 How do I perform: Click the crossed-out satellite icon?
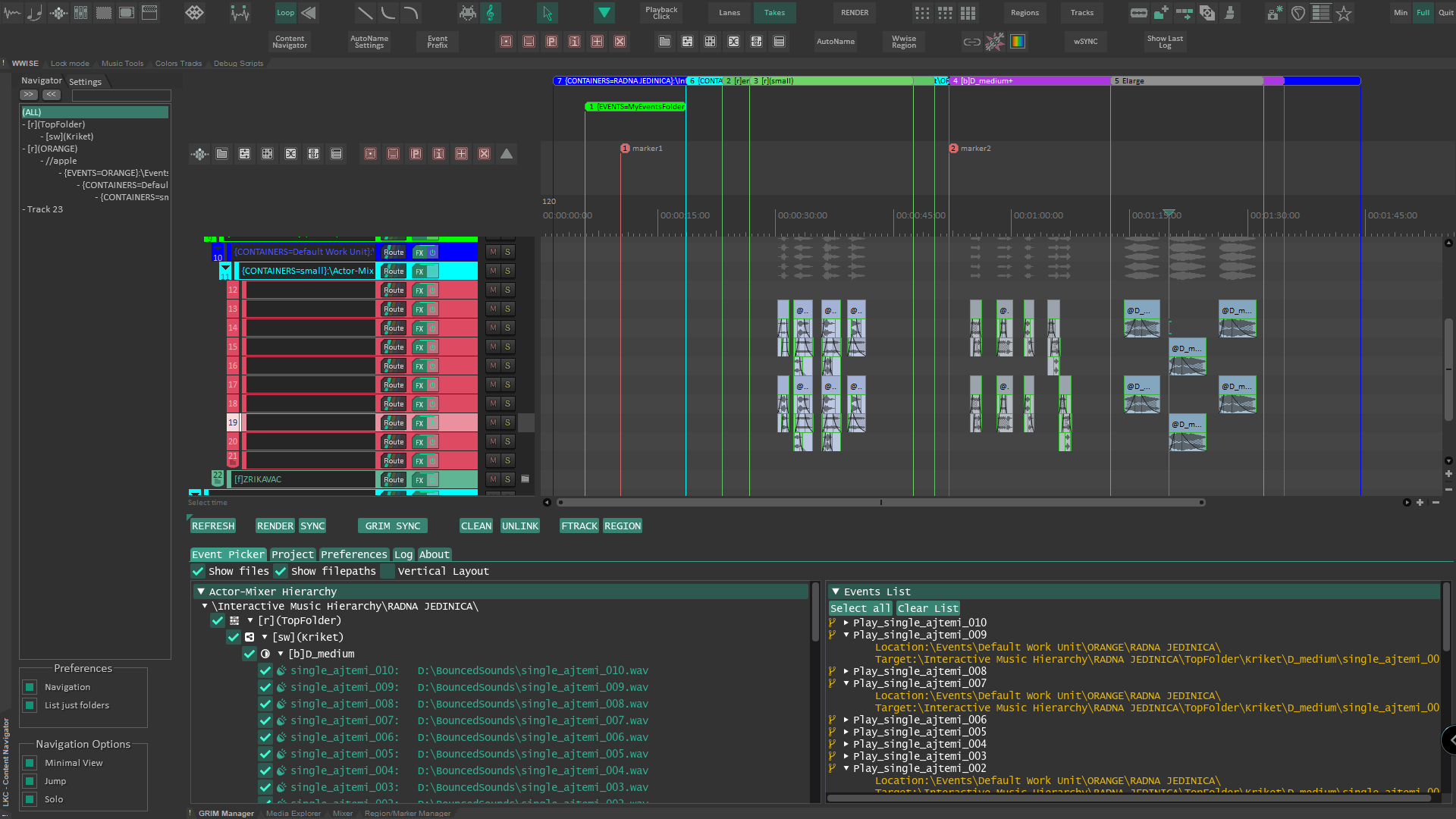pyautogui.click(x=995, y=42)
